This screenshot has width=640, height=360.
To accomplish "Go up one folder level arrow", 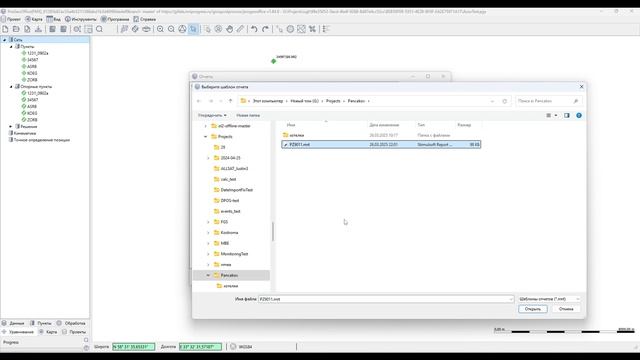I will coord(231,101).
